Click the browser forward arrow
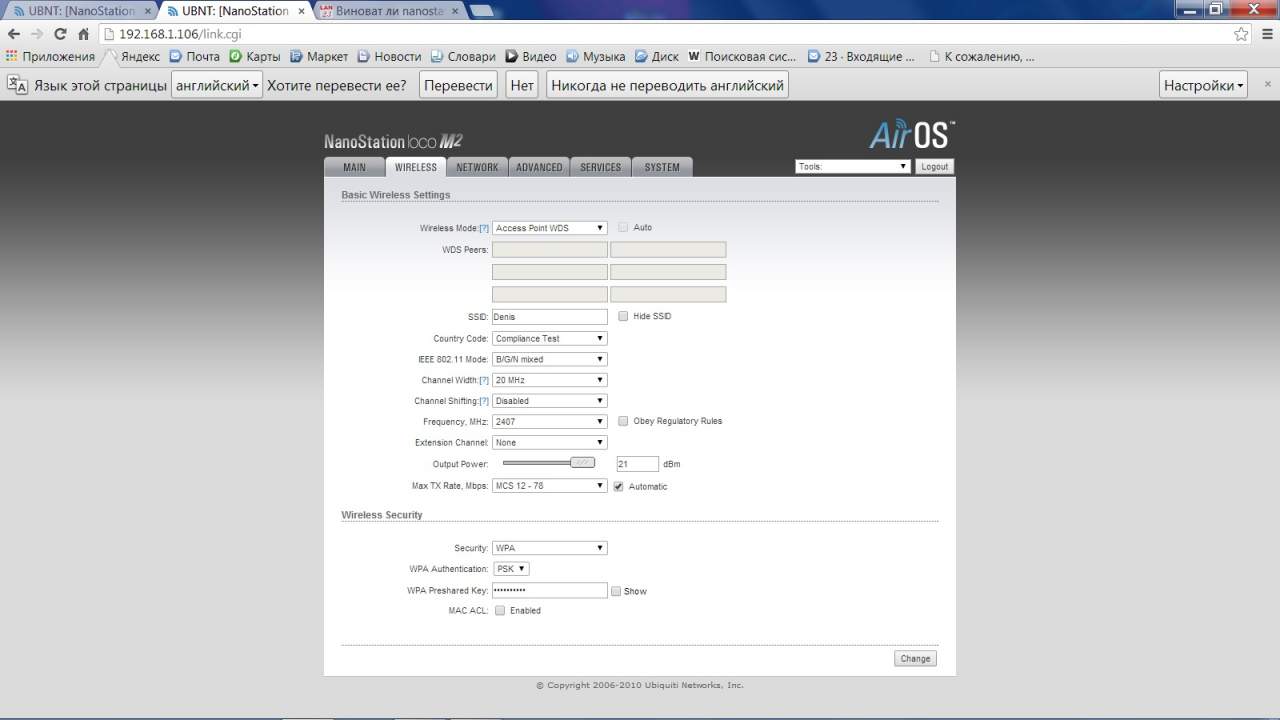The width and height of the screenshot is (1280, 720). 37,34
